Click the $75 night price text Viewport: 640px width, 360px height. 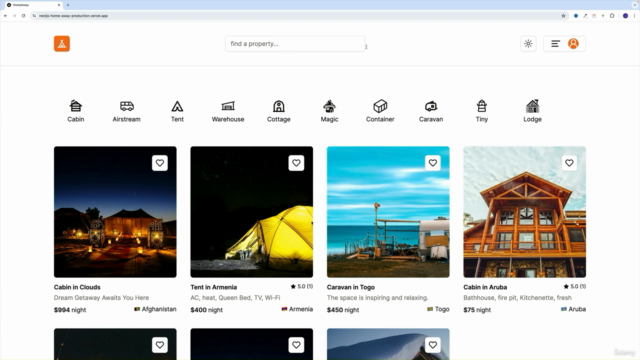(x=477, y=310)
